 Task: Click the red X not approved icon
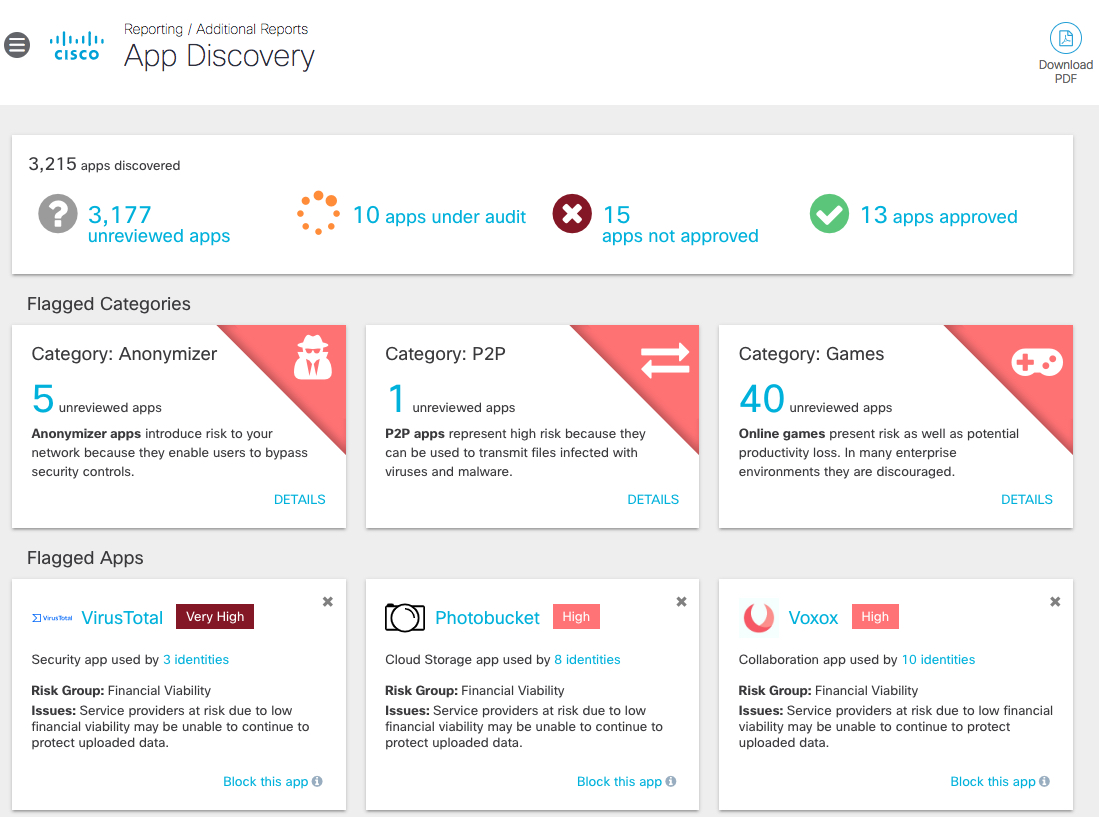point(572,214)
